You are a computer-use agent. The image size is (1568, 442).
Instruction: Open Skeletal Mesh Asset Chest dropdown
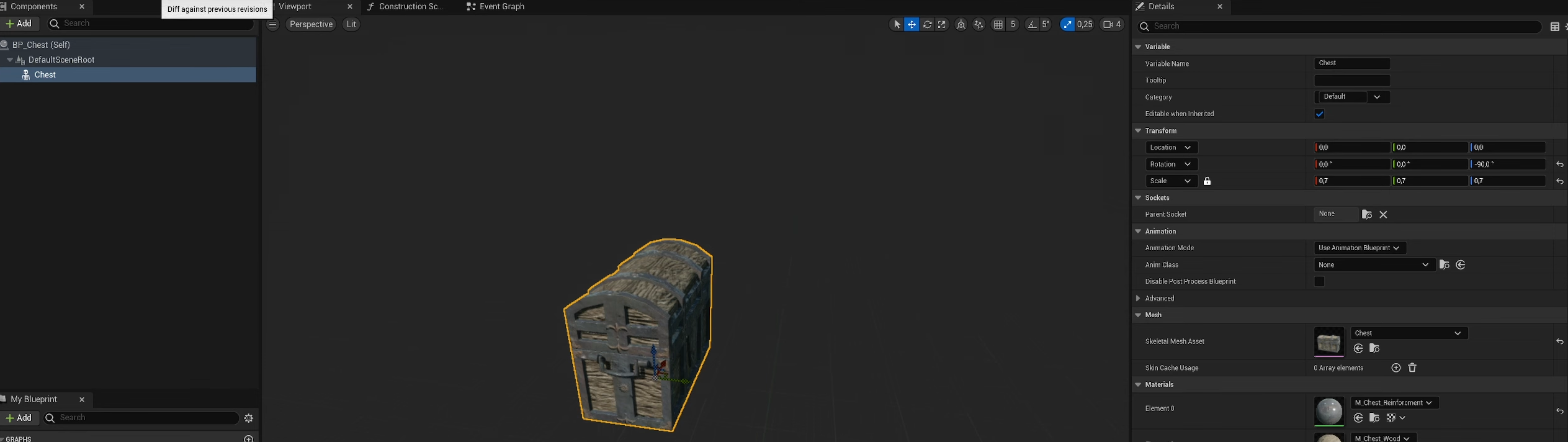pos(1409,333)
